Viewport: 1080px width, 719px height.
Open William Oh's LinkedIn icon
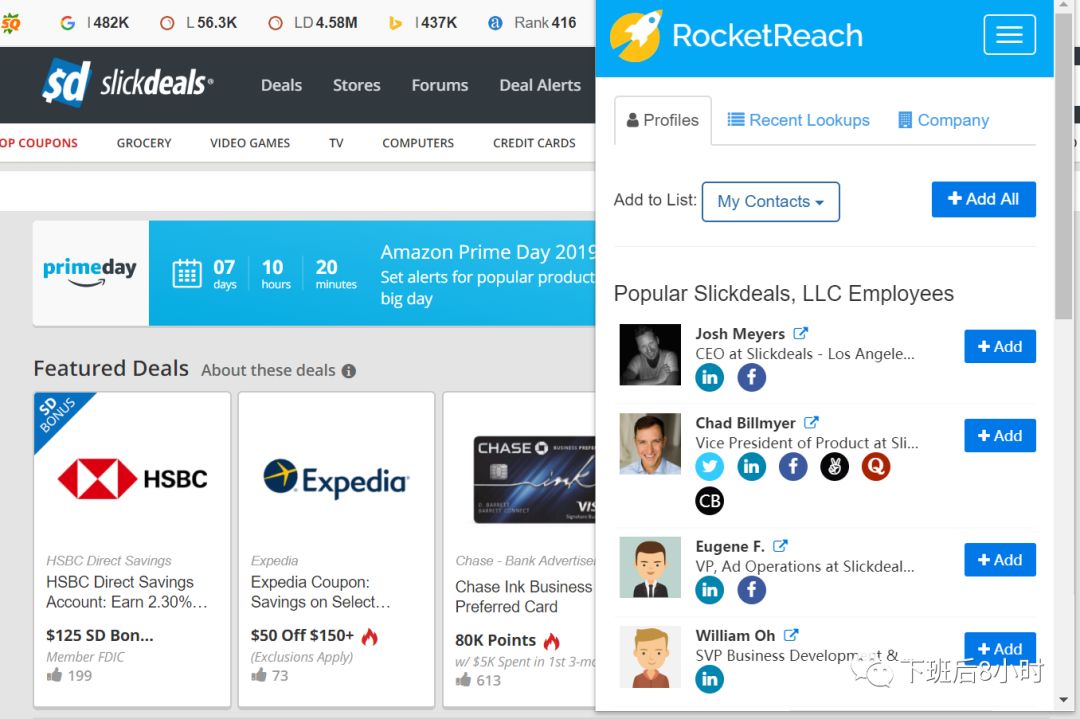[709, 679]
